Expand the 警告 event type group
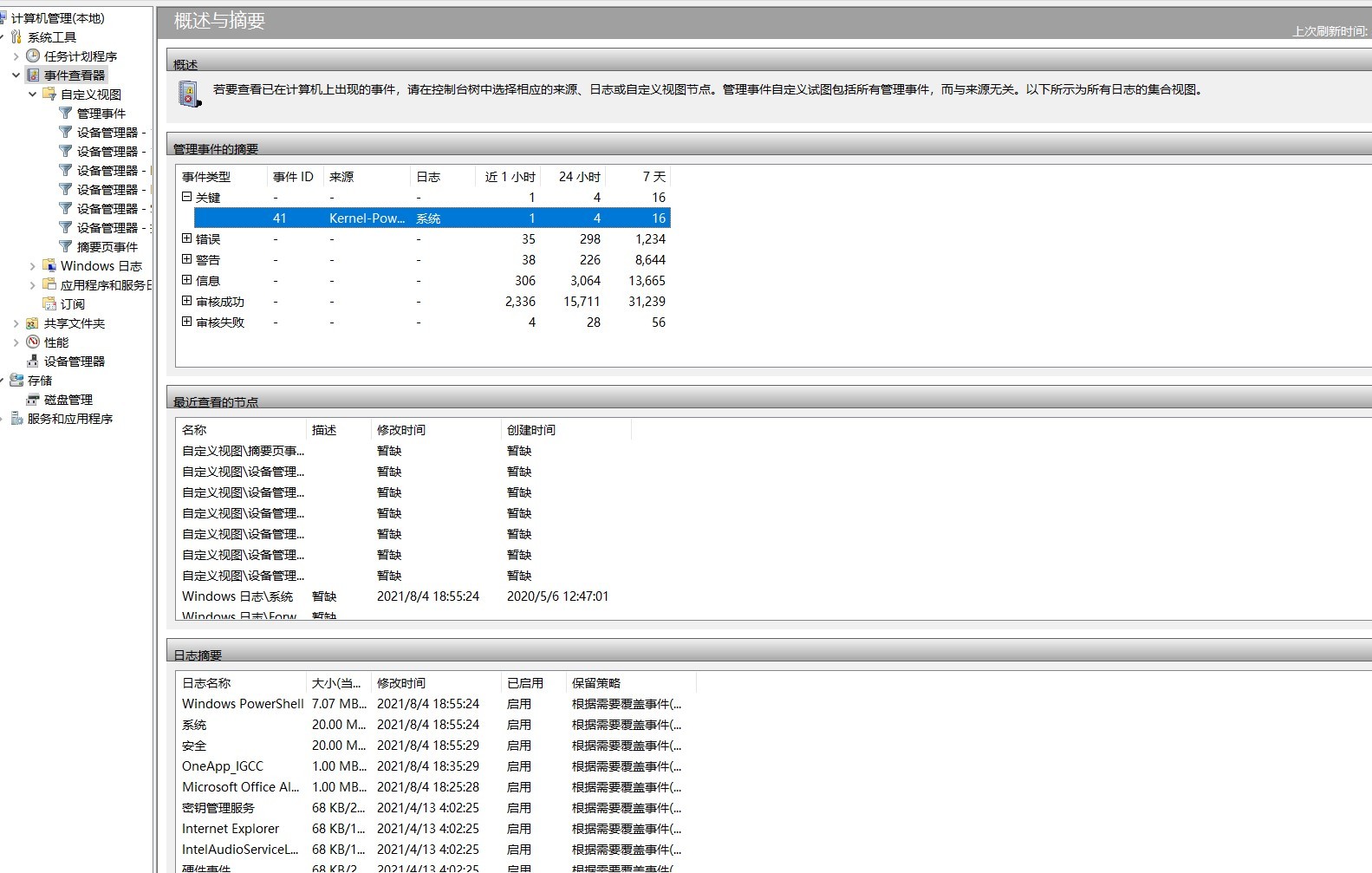Viewport: 1372px width, 873px height. [186, 259]
